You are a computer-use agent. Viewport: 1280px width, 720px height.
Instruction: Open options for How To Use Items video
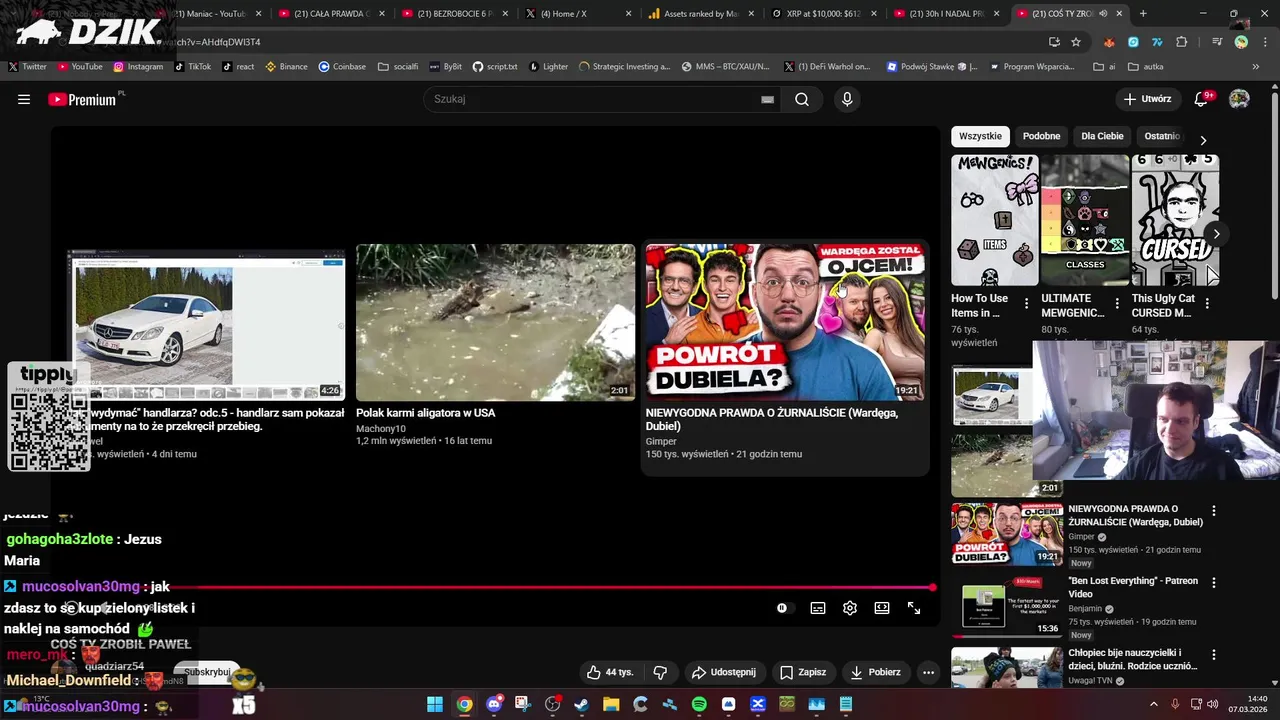[x=1026, y=303]
